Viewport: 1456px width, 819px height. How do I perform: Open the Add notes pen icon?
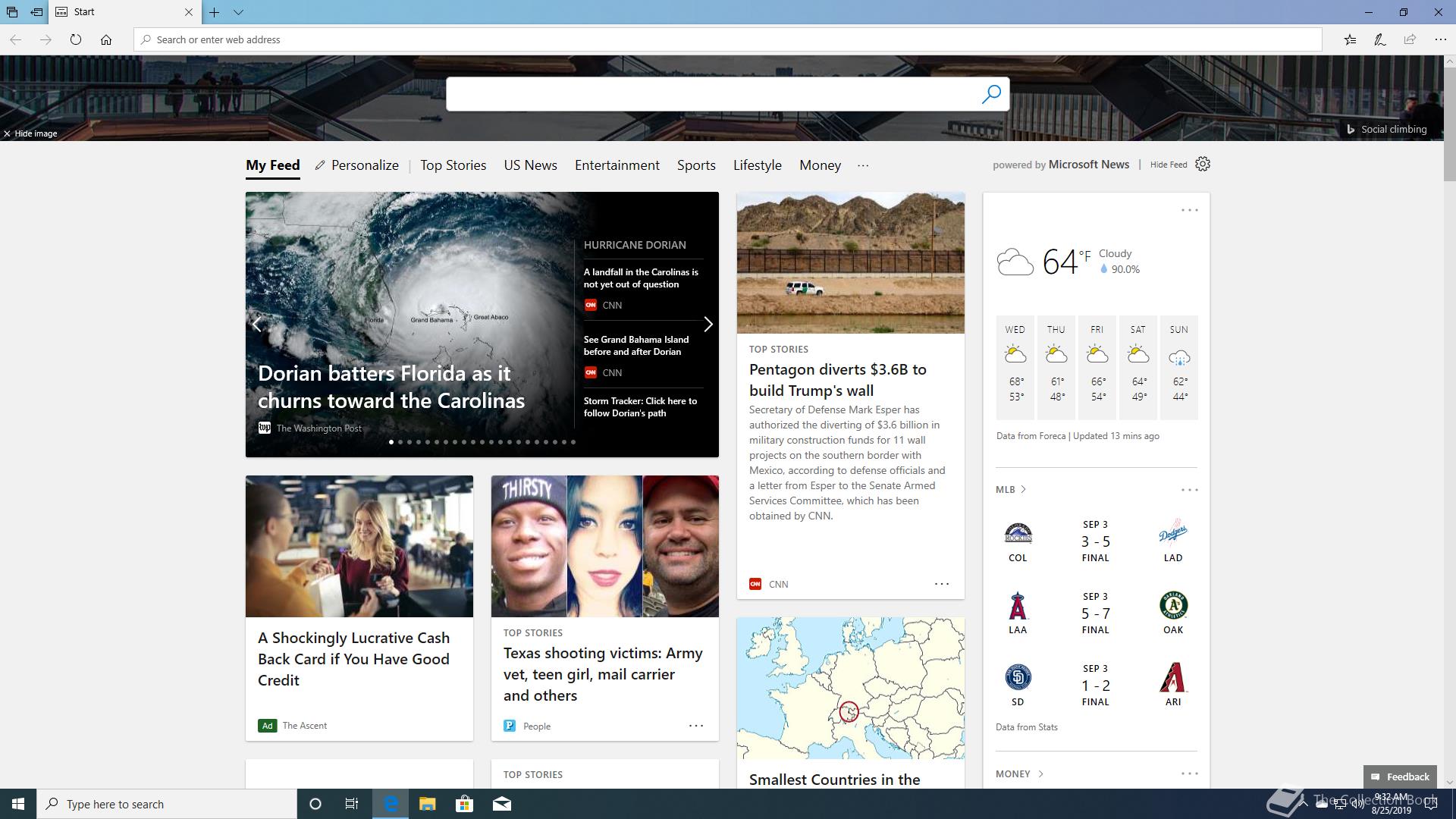tap(1380, 39)
